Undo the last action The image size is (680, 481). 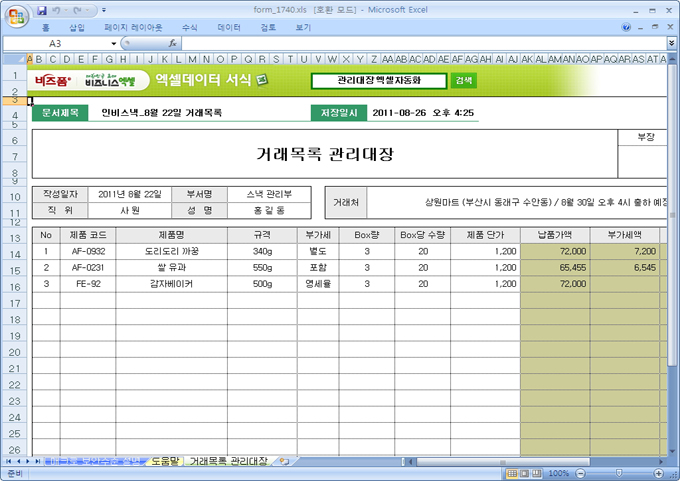pyautogui.click(x=56, y=10)
